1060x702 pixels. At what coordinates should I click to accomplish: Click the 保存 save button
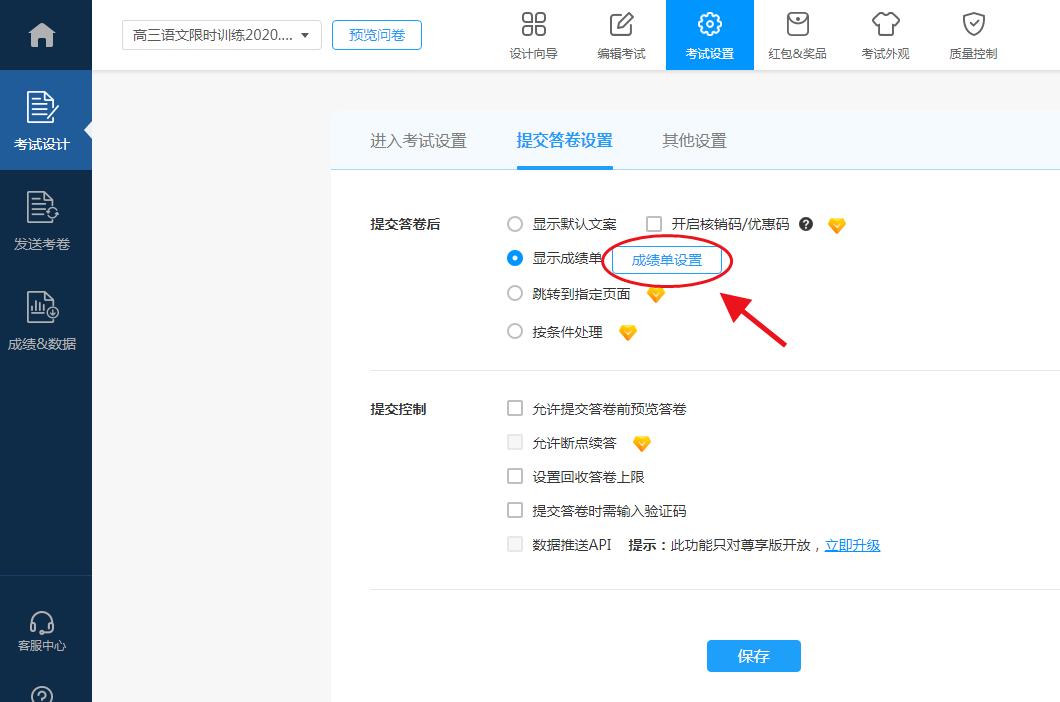coord(753,656)
